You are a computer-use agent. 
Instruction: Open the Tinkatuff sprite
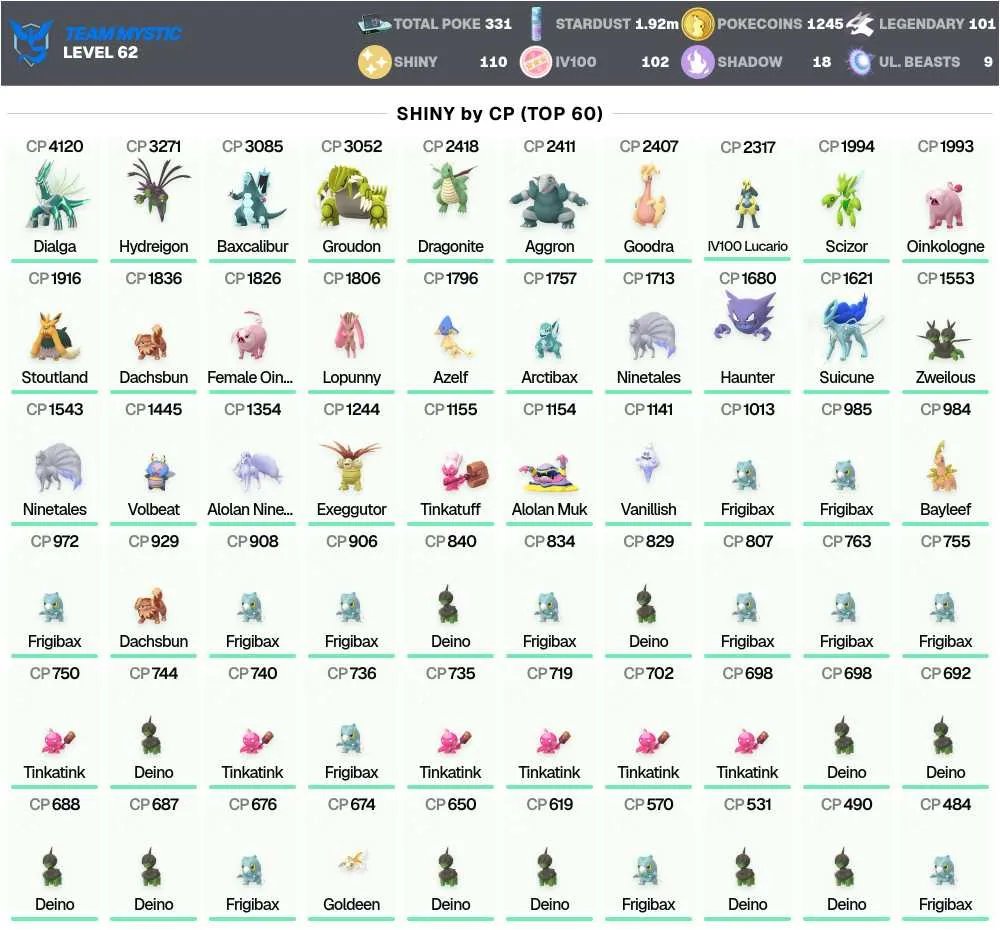[463, 473]
